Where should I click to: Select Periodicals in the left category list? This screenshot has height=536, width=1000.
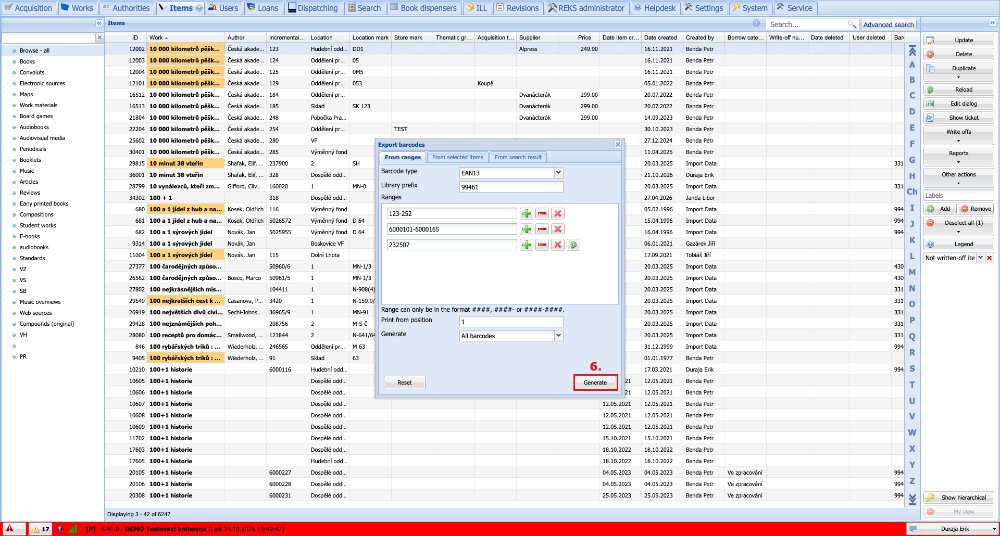[33, 149]
